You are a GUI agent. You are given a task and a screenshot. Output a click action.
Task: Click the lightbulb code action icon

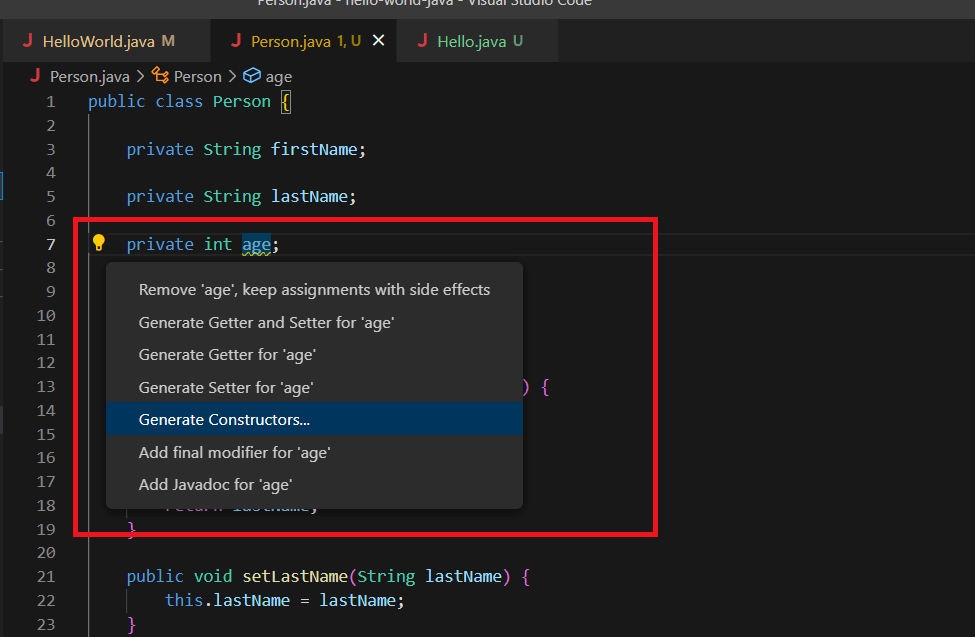click(x=99, y=243)
